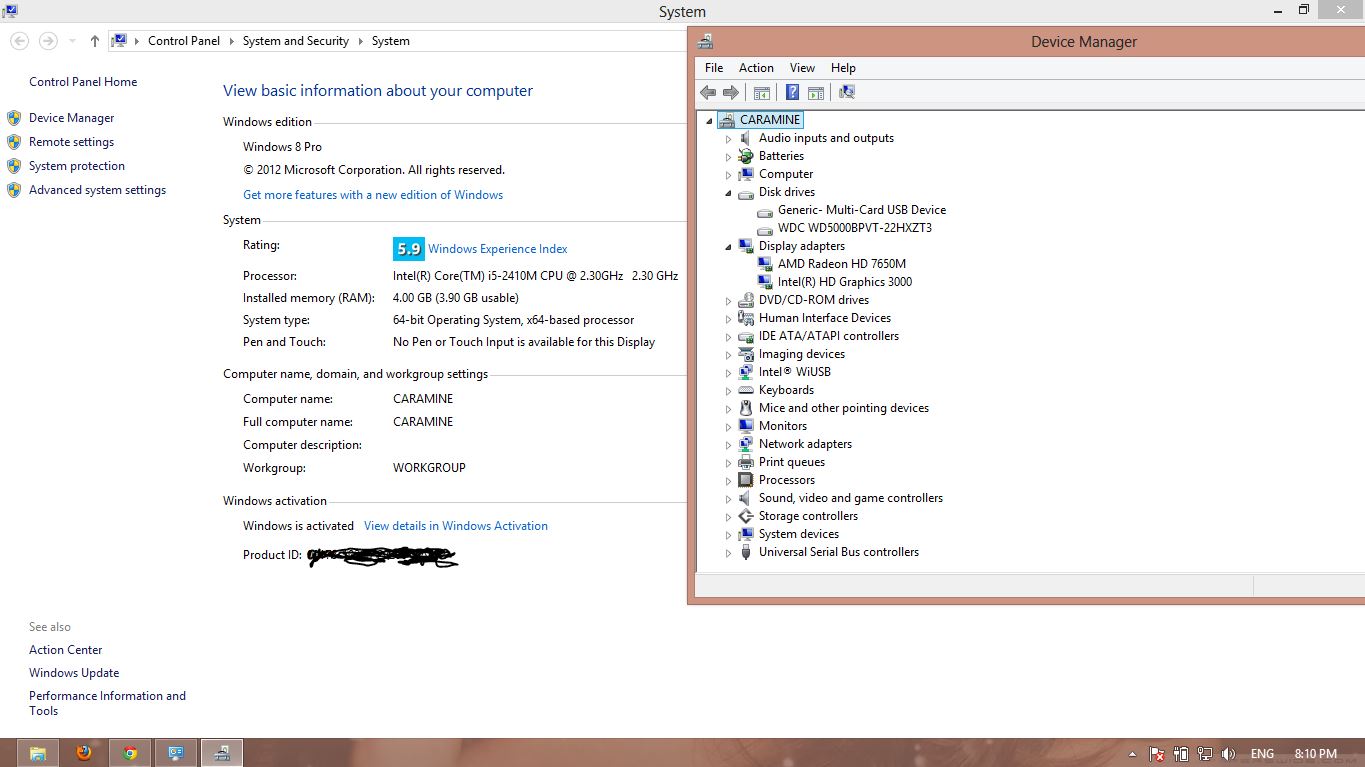Screen dimensions: 1365x767
Task: Click the volume speaker tray icon
Action: 1229,754
